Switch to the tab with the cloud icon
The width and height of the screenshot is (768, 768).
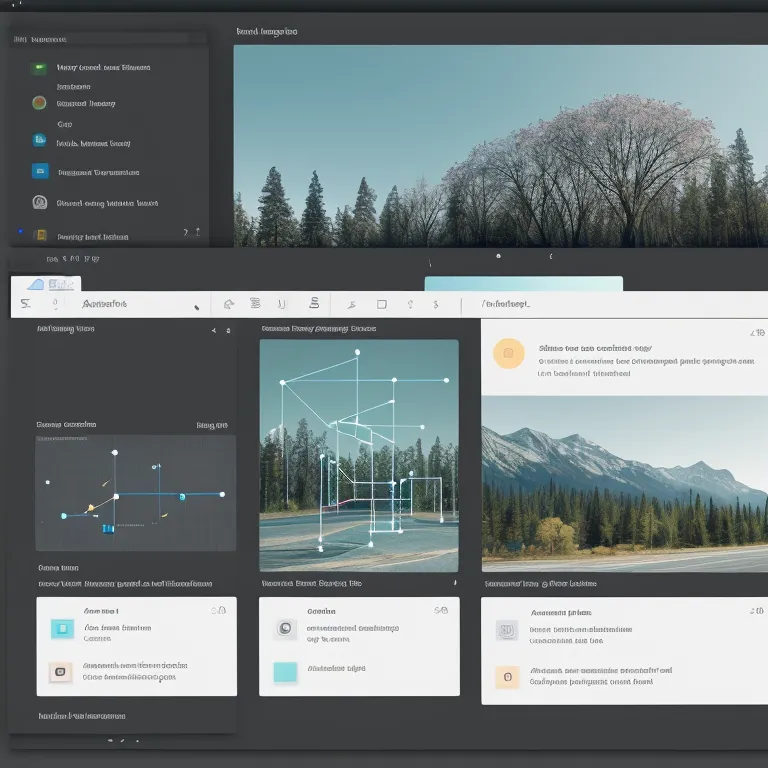[x=46, y=284]
